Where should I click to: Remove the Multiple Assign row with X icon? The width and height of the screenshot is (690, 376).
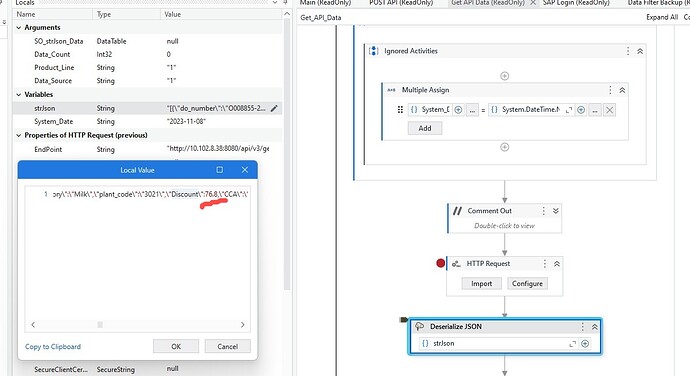point(609,110)
